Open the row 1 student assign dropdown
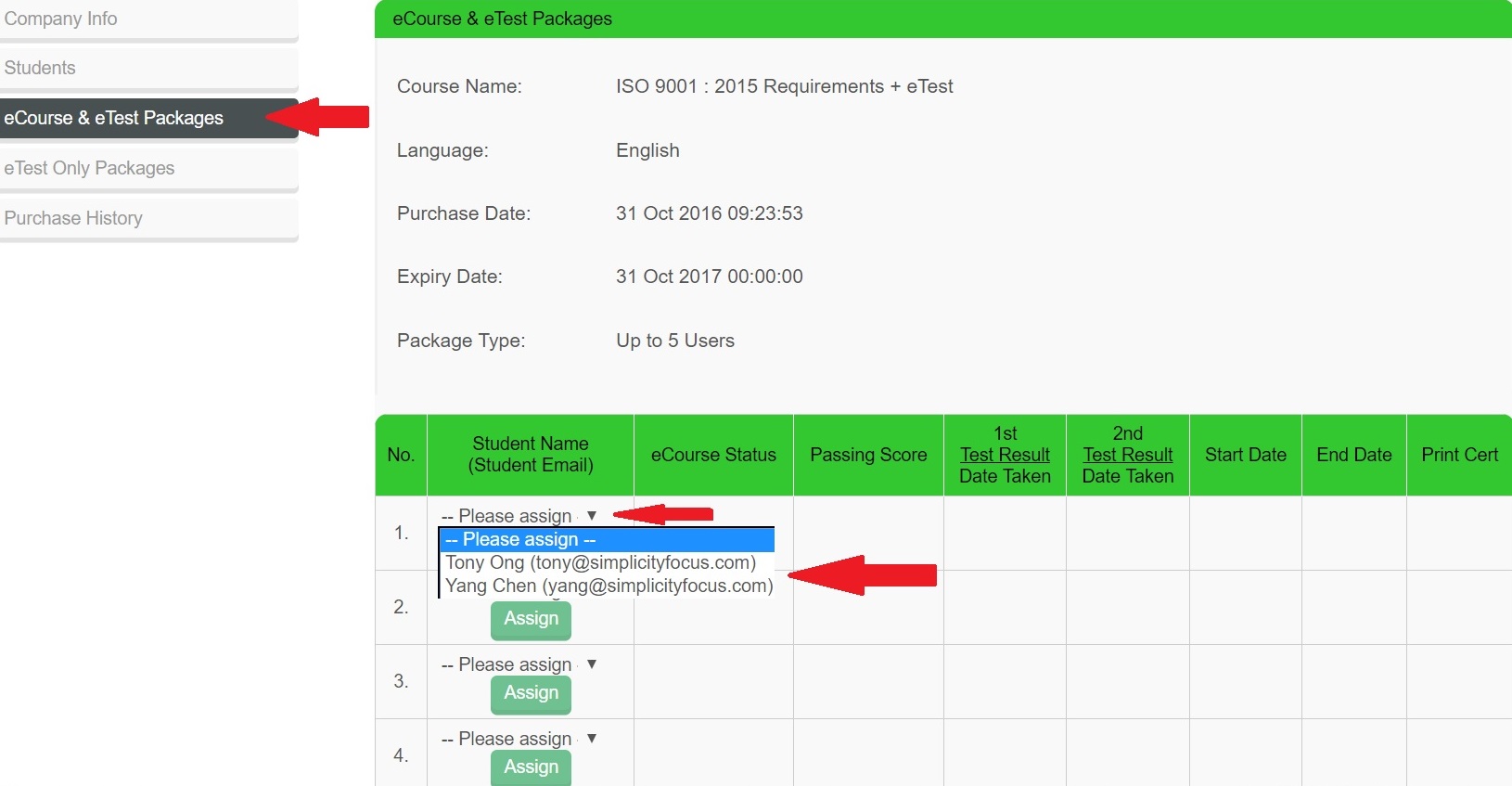 click(519, 516)
